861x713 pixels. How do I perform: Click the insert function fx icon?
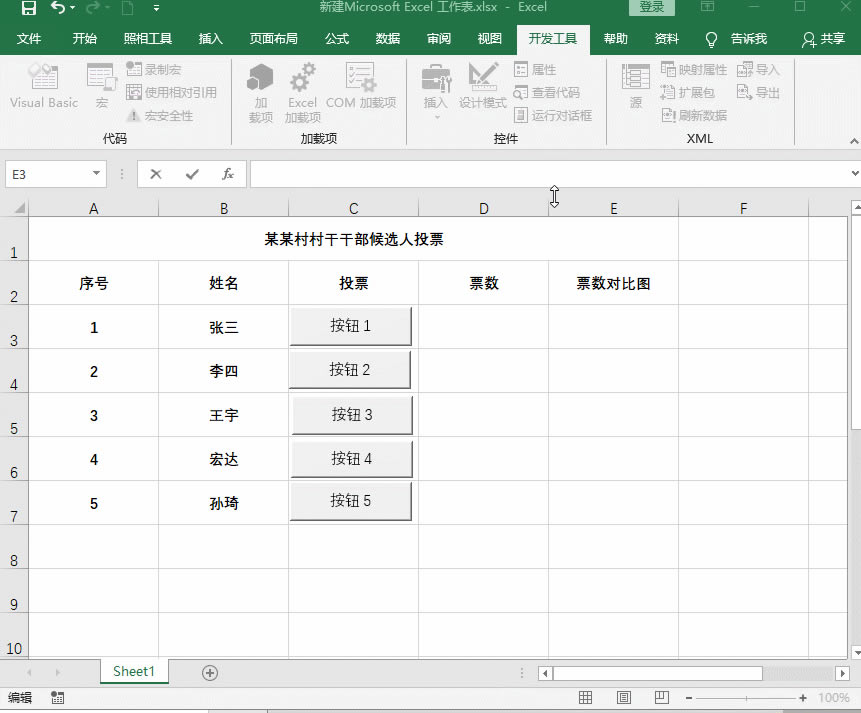click(x=227, y=174)
